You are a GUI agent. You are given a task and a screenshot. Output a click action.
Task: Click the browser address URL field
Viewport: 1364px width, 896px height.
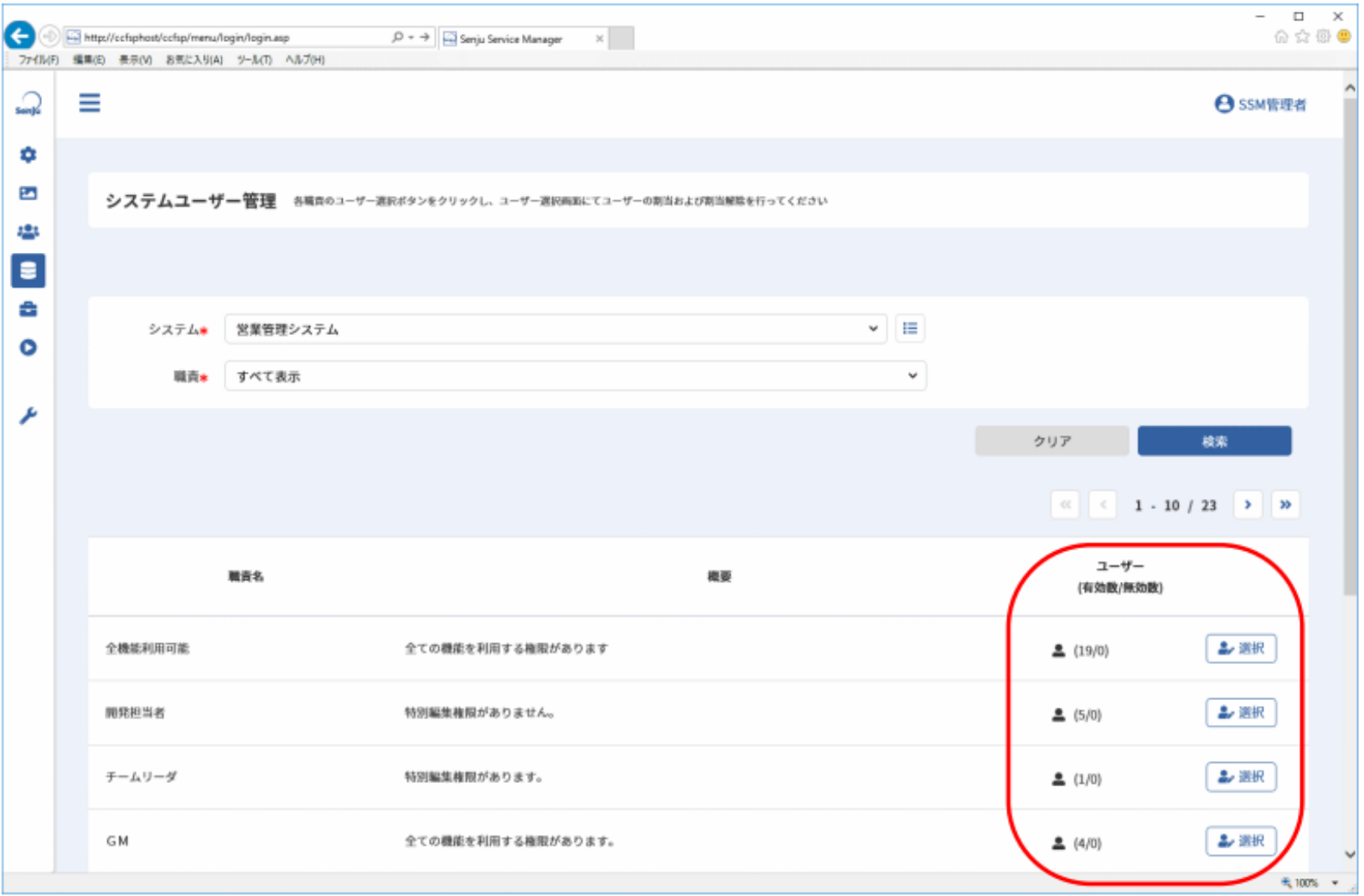[x=226, y=37]
